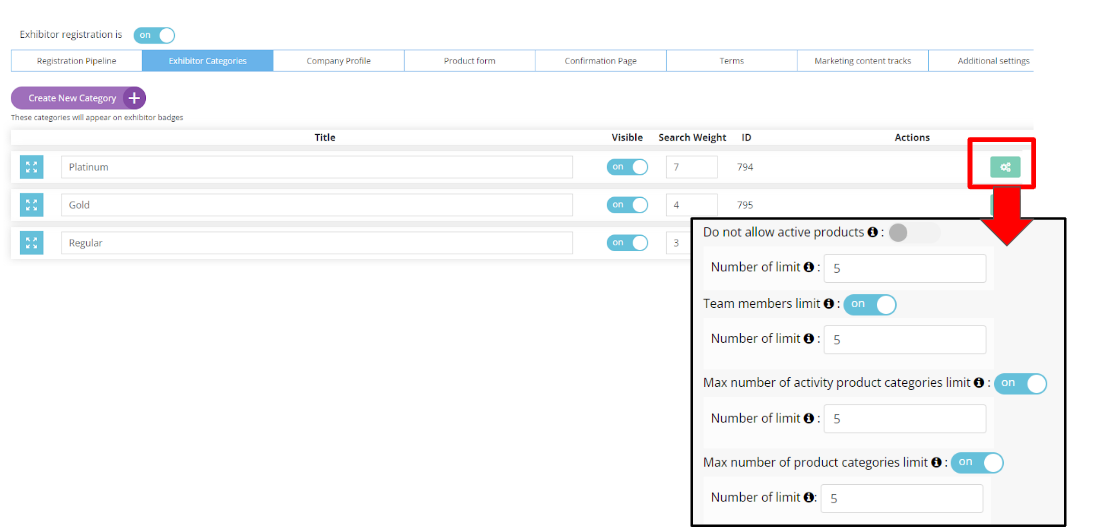1105x531 pixels.
Task: Click info icon of Number of limit under active products
Action: coord(809,267)
